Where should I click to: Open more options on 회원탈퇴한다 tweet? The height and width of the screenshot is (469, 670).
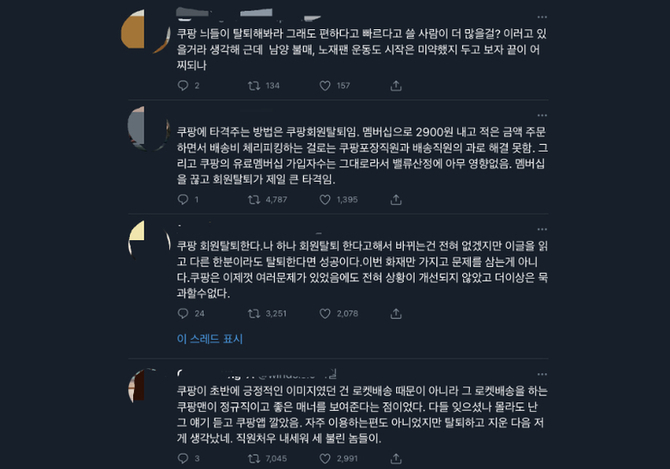pyautogui.click(x=542, y=229)
